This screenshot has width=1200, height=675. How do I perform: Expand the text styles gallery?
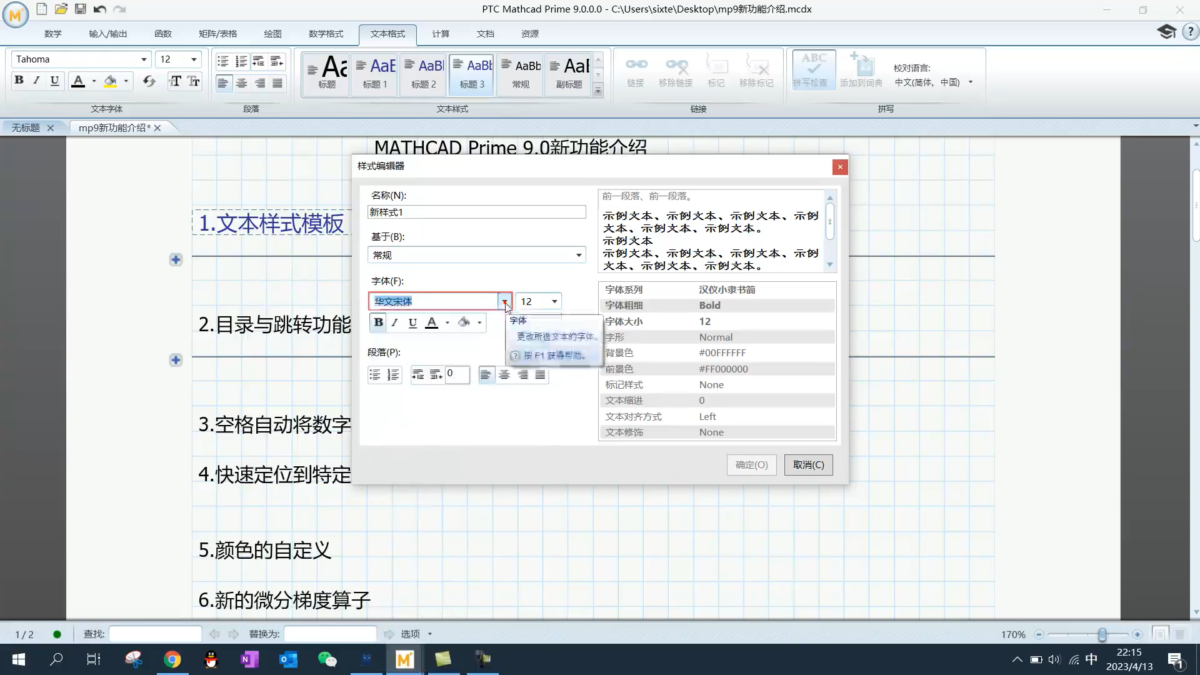(599, 90)
